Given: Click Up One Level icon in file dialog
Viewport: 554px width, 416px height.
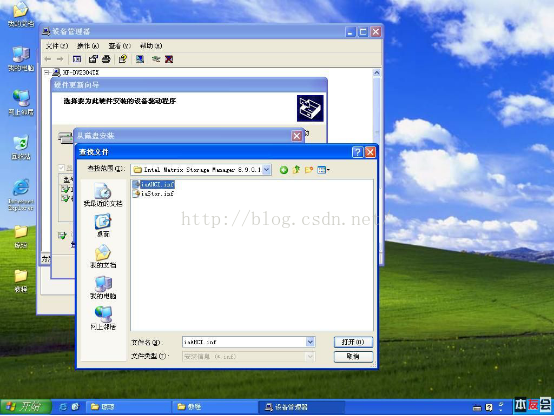Looking at the screenshot, I should point(296,170).
